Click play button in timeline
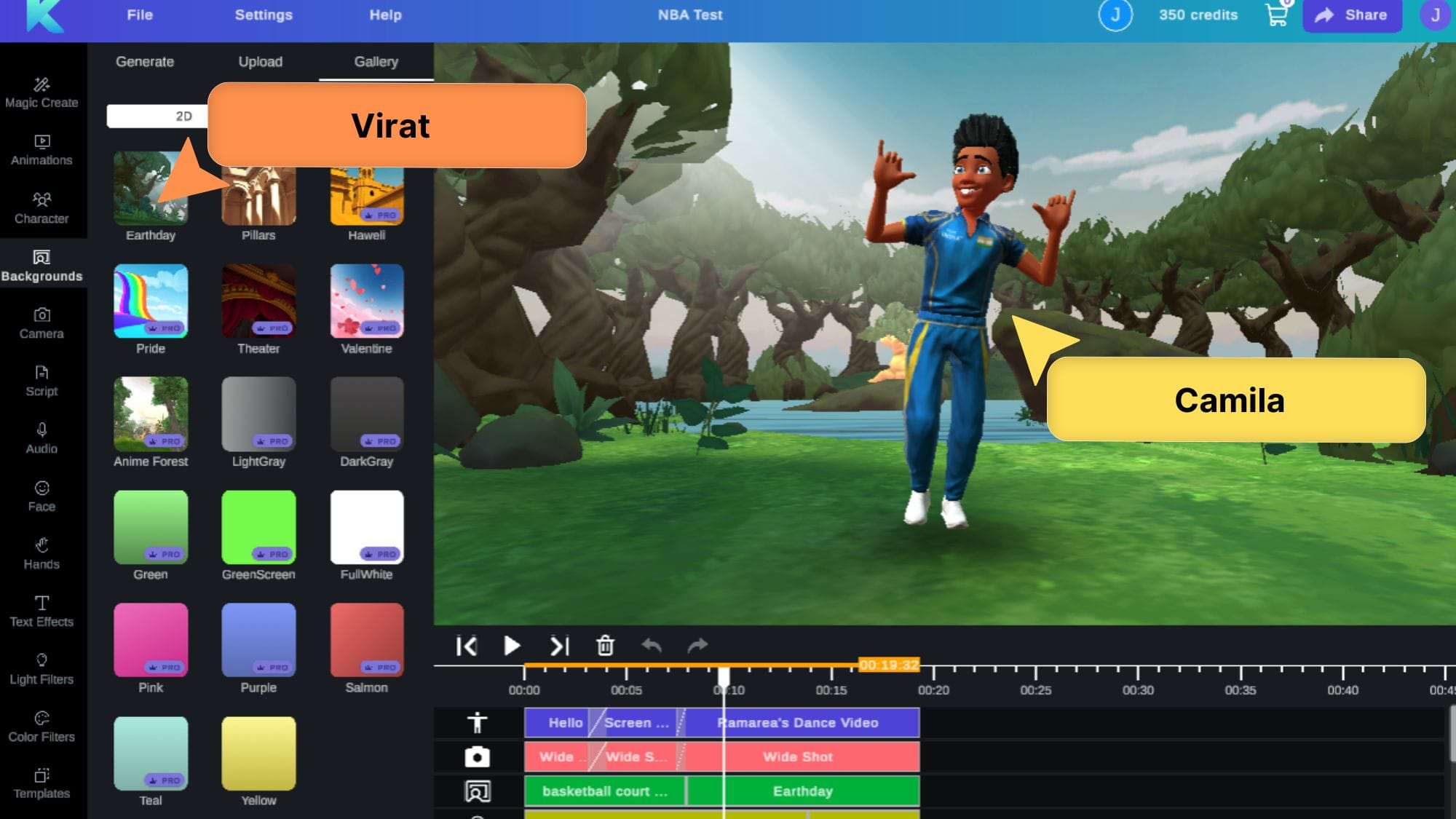1456x819 pixels. [512, 645]
